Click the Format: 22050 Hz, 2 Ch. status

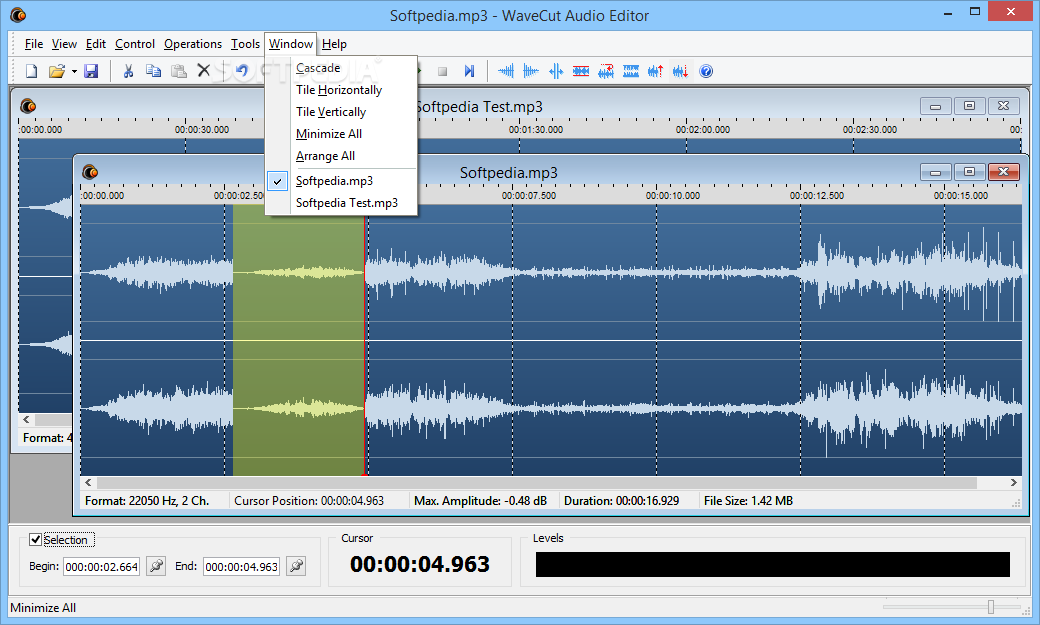pyautogui.click(x=147, y=501)
